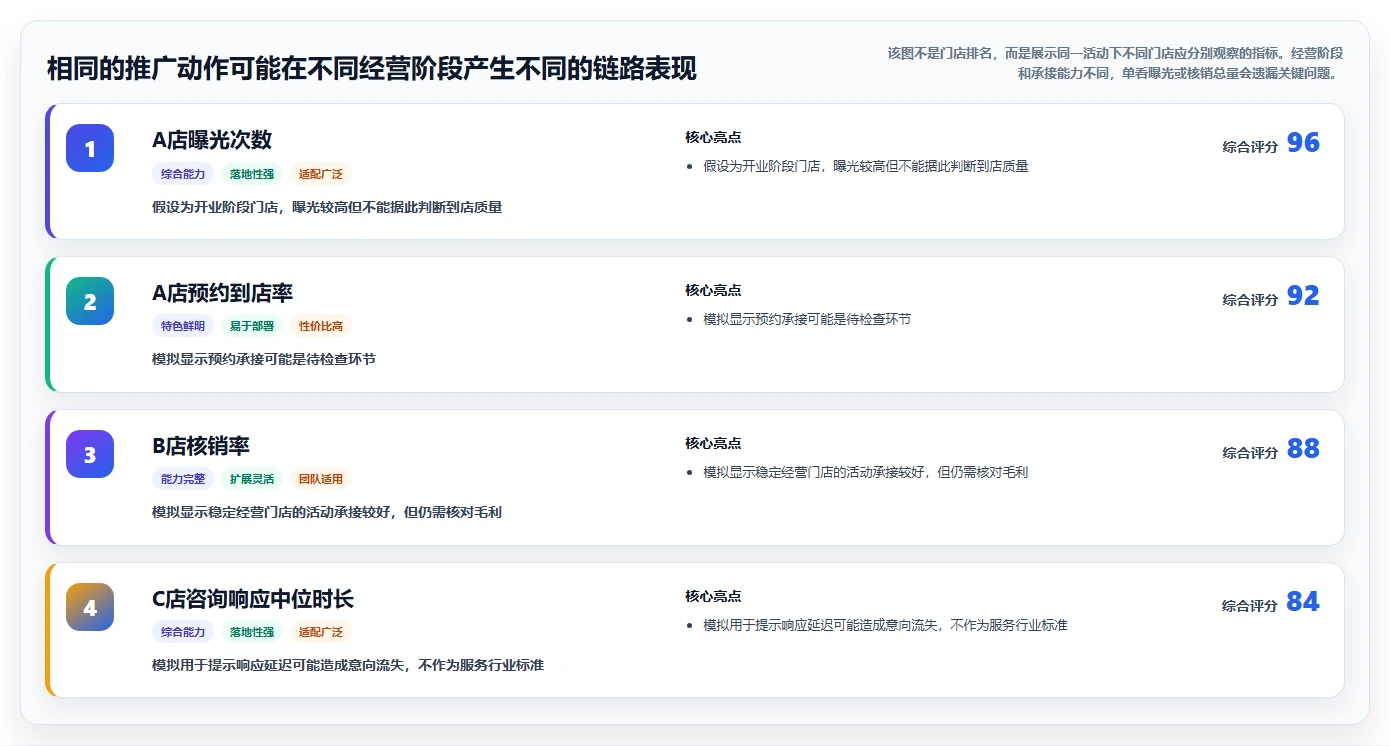This screenshot has height=746, width=1390.
Task: Click 核心亮点 heading in C店咨询响应中位时长 card
Action: point(713,596)
